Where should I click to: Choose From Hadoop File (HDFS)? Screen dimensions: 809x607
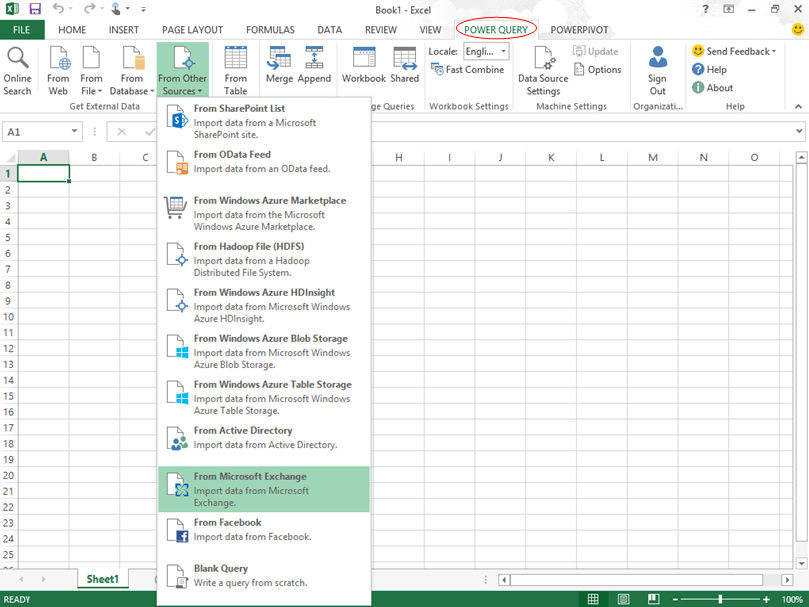264,259
